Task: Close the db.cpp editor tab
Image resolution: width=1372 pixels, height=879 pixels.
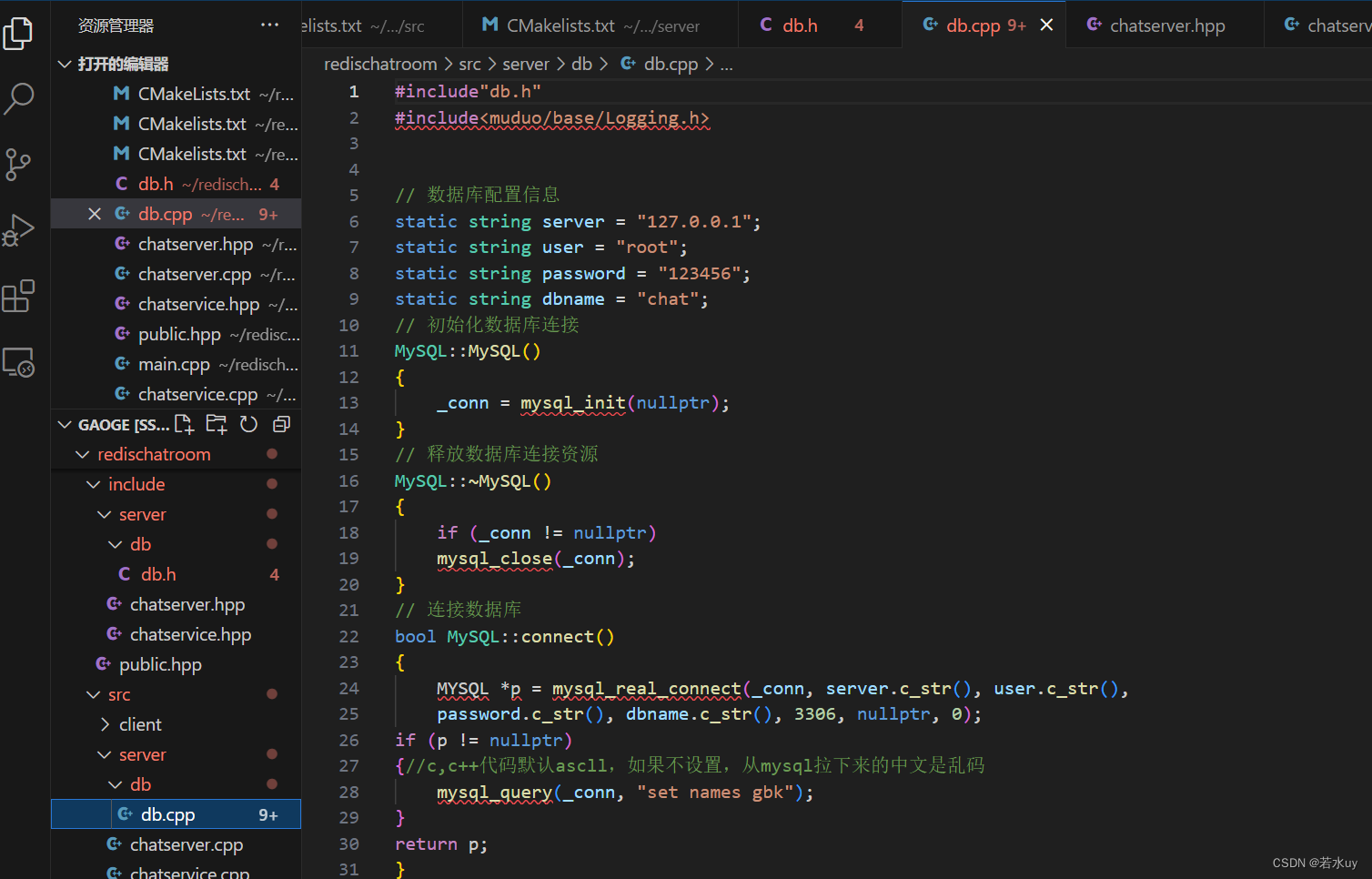Action: [1046, 25]
